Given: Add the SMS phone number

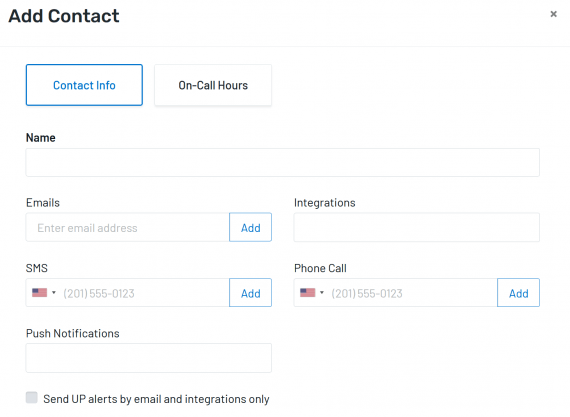Looking at the screenshot, I should click(x=250, y=293).
